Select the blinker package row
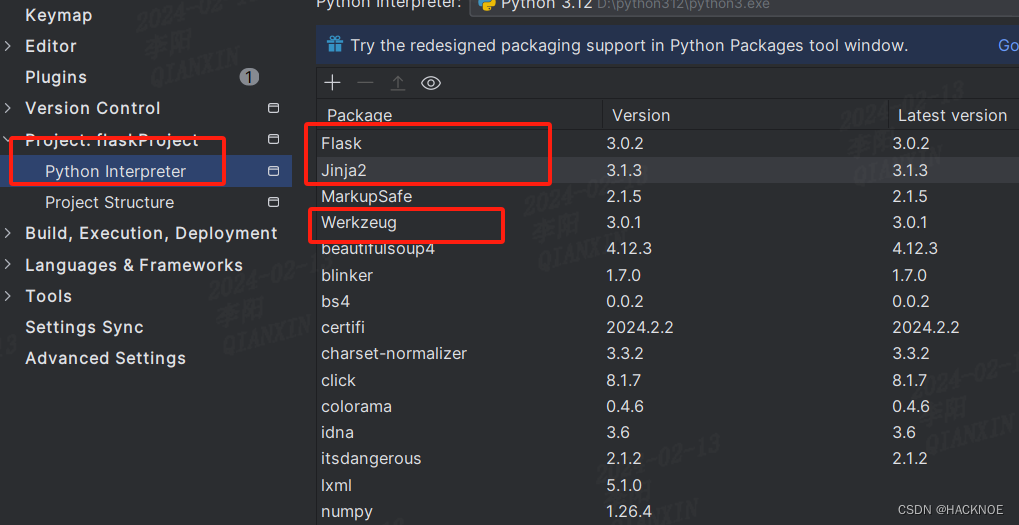 tap(667, 275)
